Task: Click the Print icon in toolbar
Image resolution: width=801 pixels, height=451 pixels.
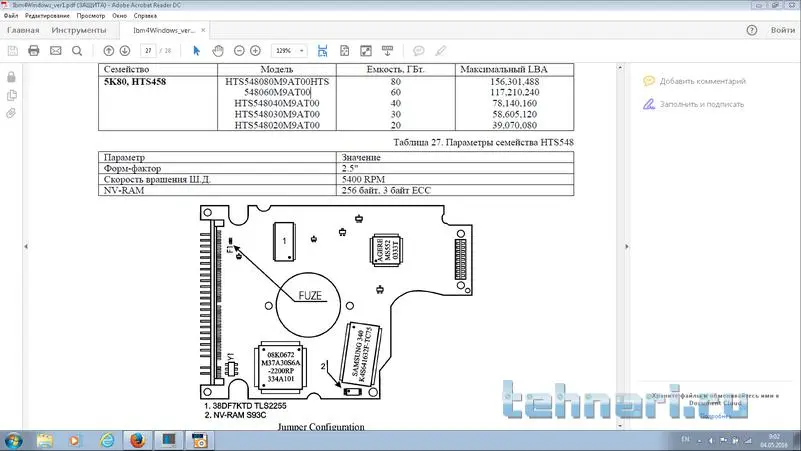Action: coord(33,50)
